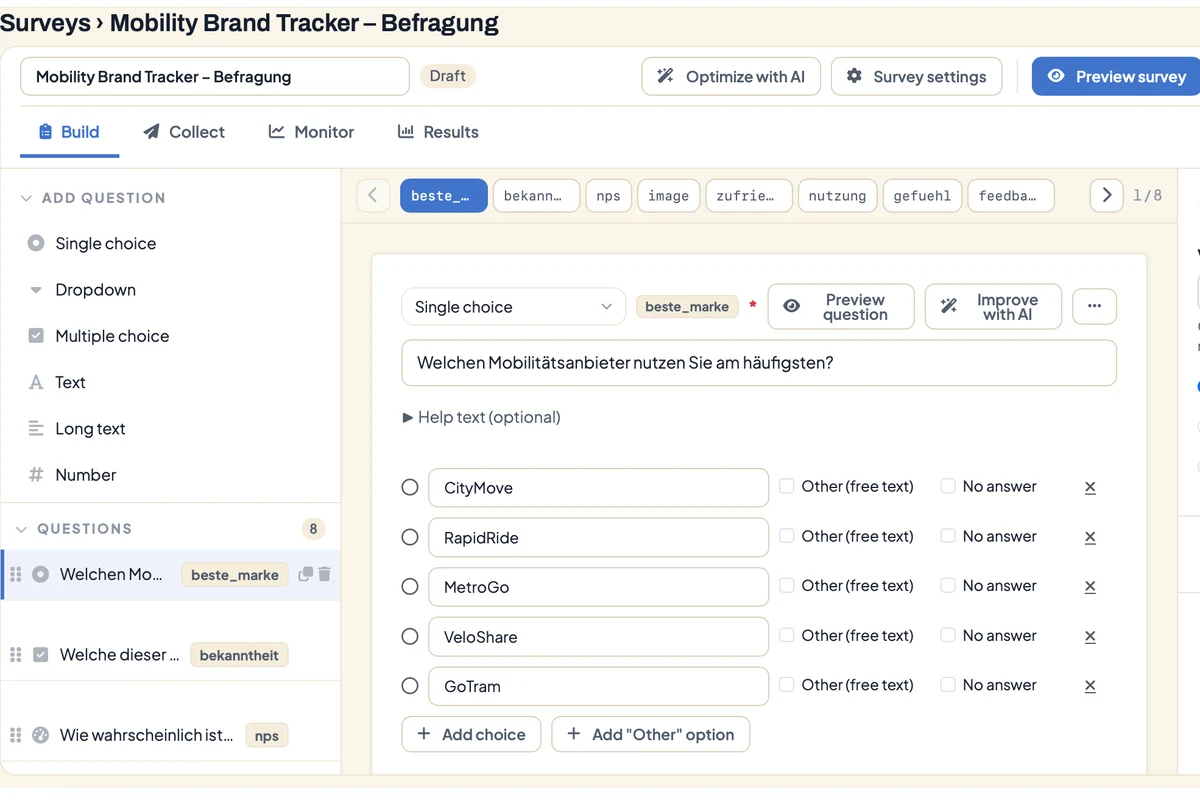Click Preview question button
This screenshot has width=1200, height=800.
click(x=841, y=307)
